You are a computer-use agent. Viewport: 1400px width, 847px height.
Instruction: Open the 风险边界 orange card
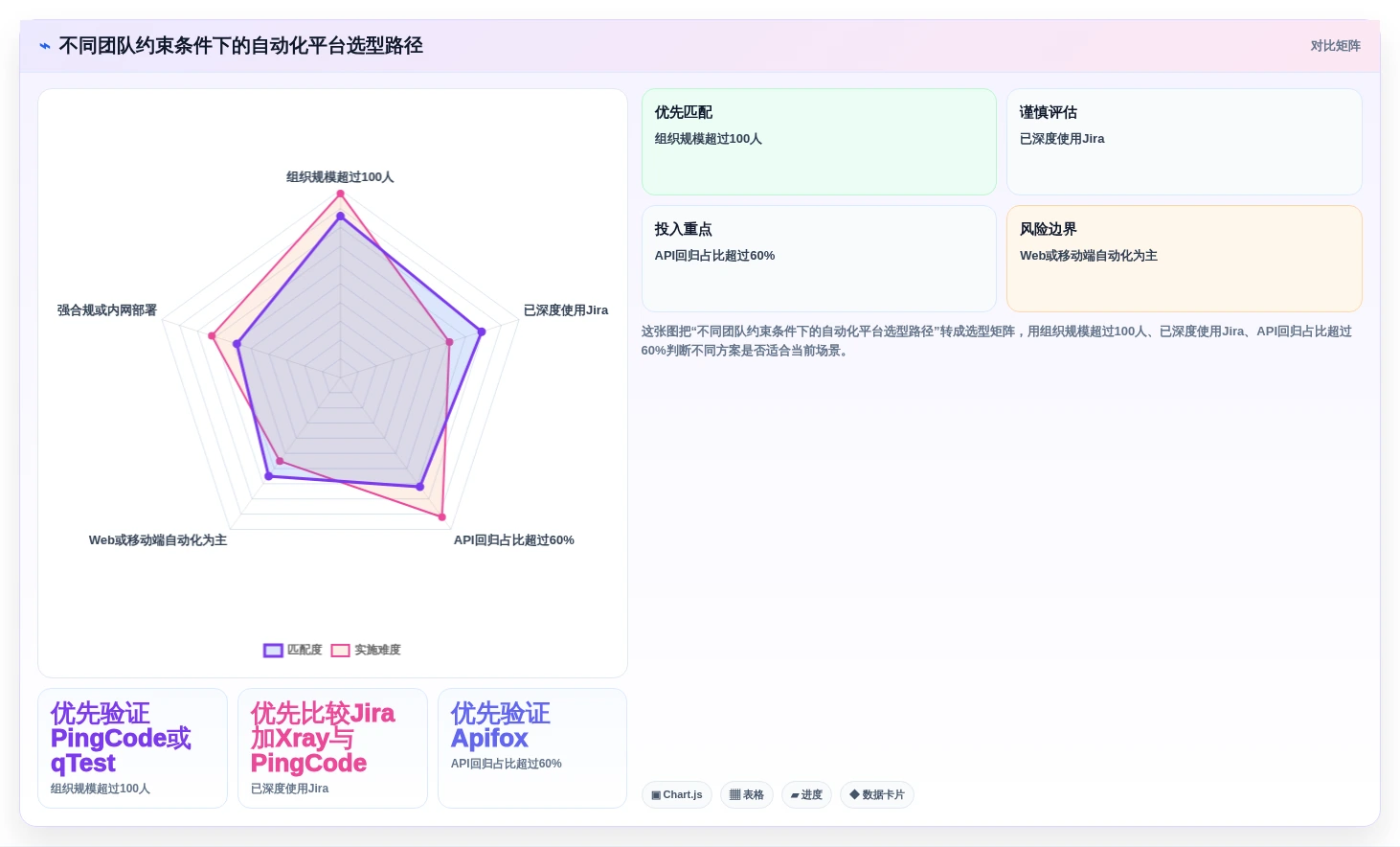click(1184, 259)
